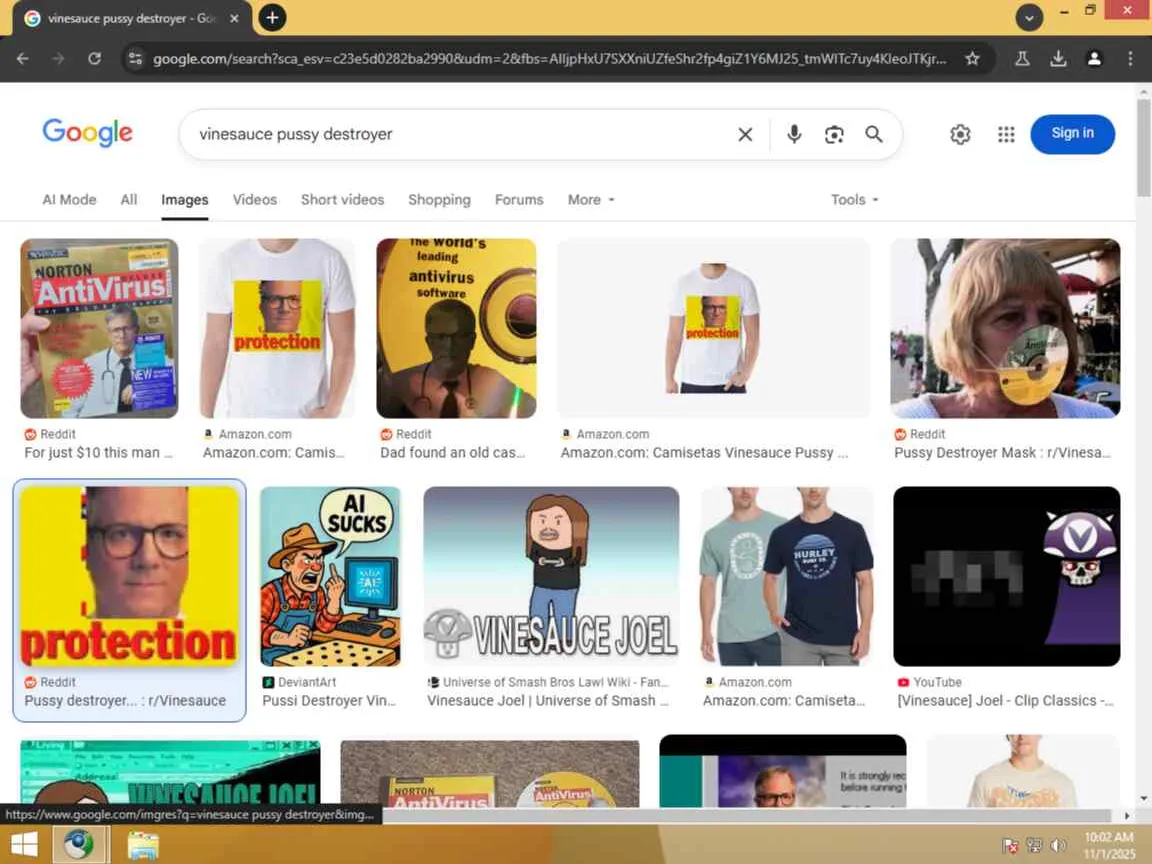The height and width of the screenshot is (864, 1152).
Task: Open 'Vinesauce Joel | Universe of Smash' link
Action: [x=548, y=701]
